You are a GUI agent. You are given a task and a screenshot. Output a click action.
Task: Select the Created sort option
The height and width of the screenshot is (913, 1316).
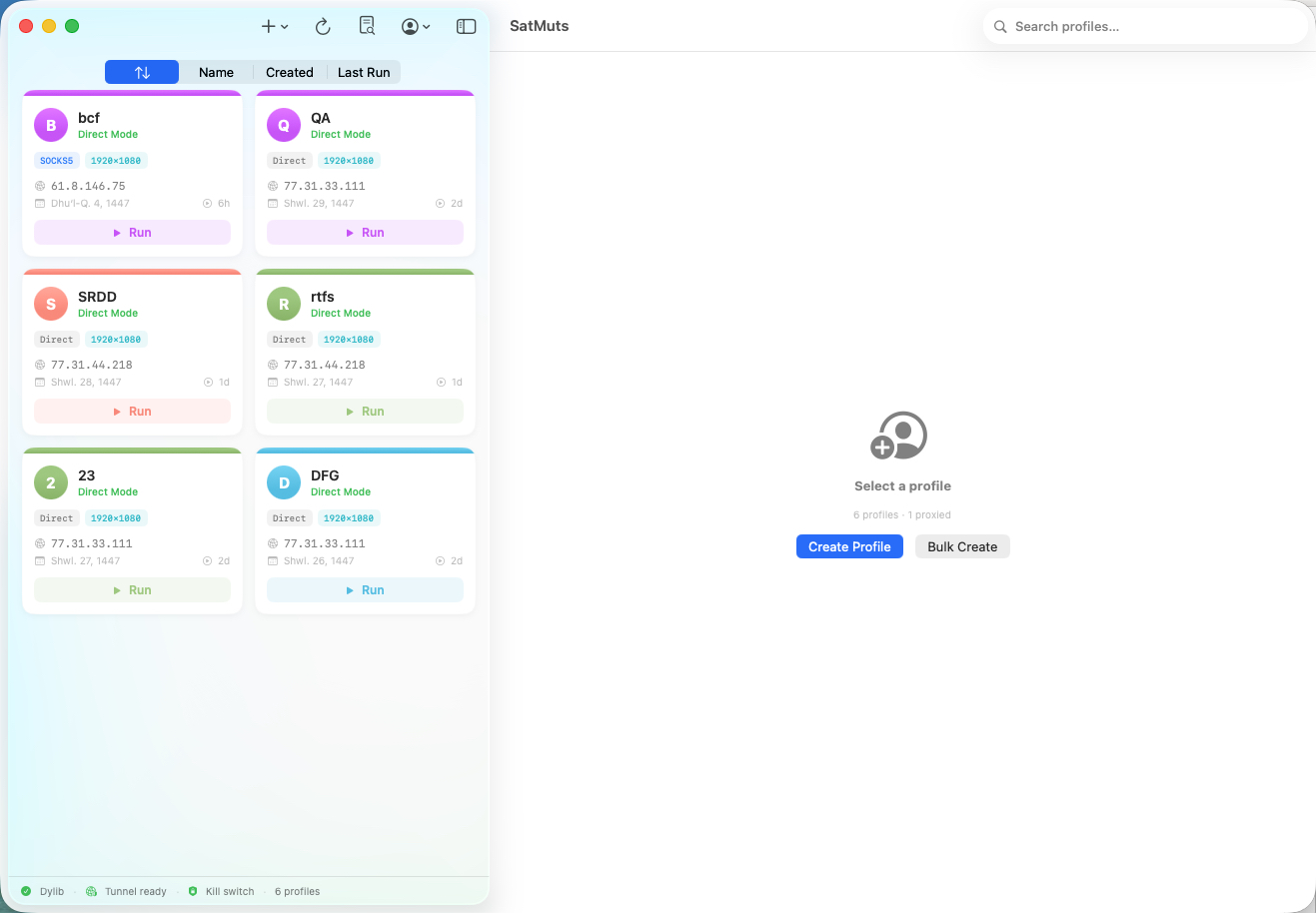(x=290, y=72)
